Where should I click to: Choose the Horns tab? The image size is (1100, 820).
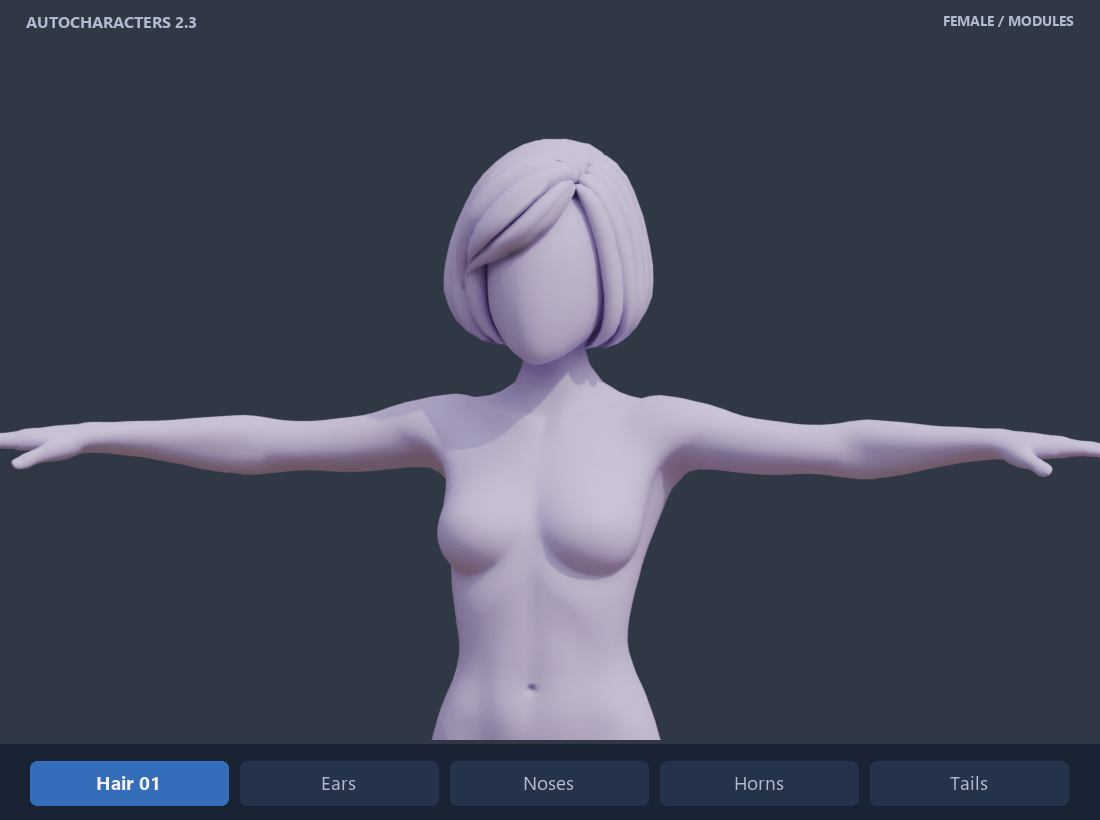[x=759, y=784]
